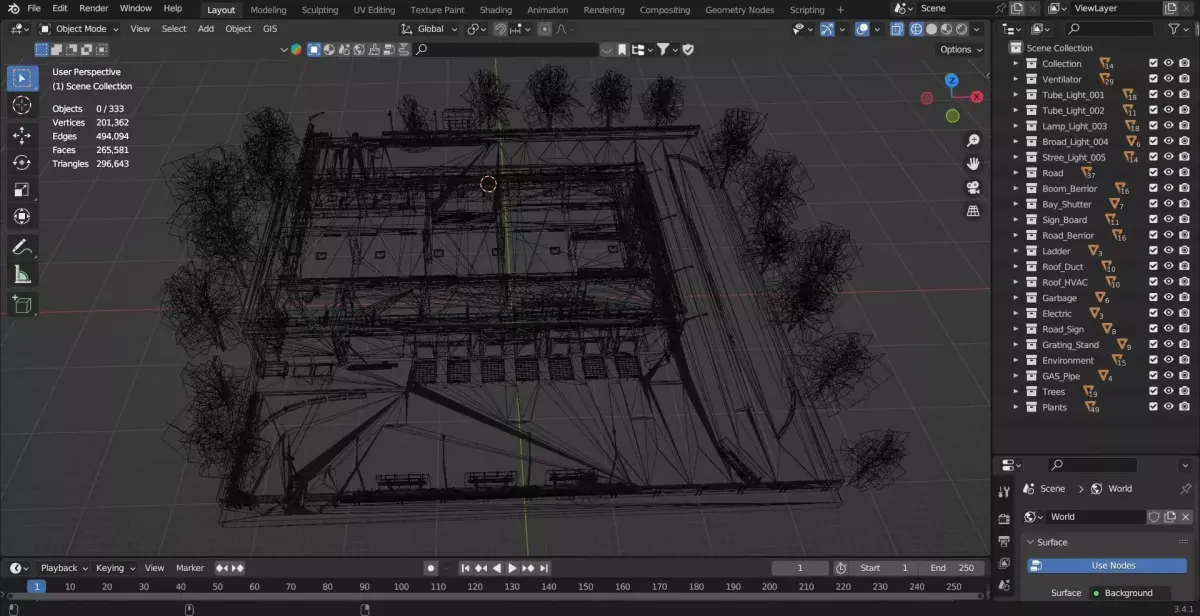The image size is (1200, 616).
Task: Click the End frame field 250
Action: pyautogui.click(x=951, y=568)
